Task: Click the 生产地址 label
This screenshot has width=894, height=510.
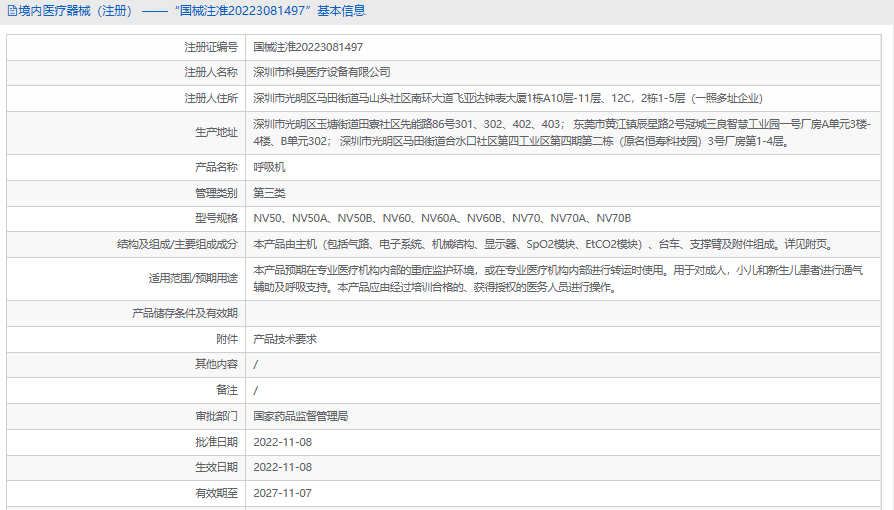Action: [x=216, y=132]
